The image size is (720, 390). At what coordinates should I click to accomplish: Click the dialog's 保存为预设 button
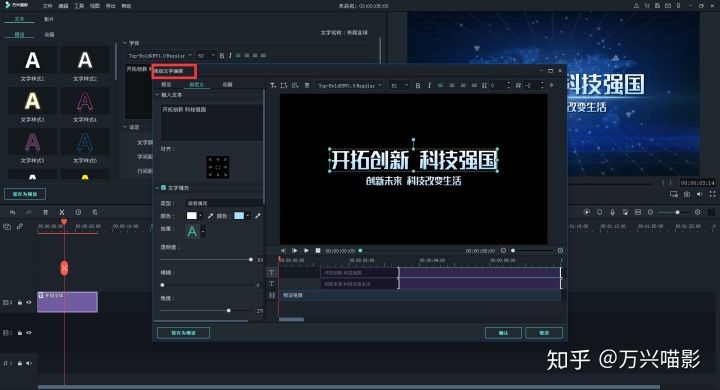[183, 333]
